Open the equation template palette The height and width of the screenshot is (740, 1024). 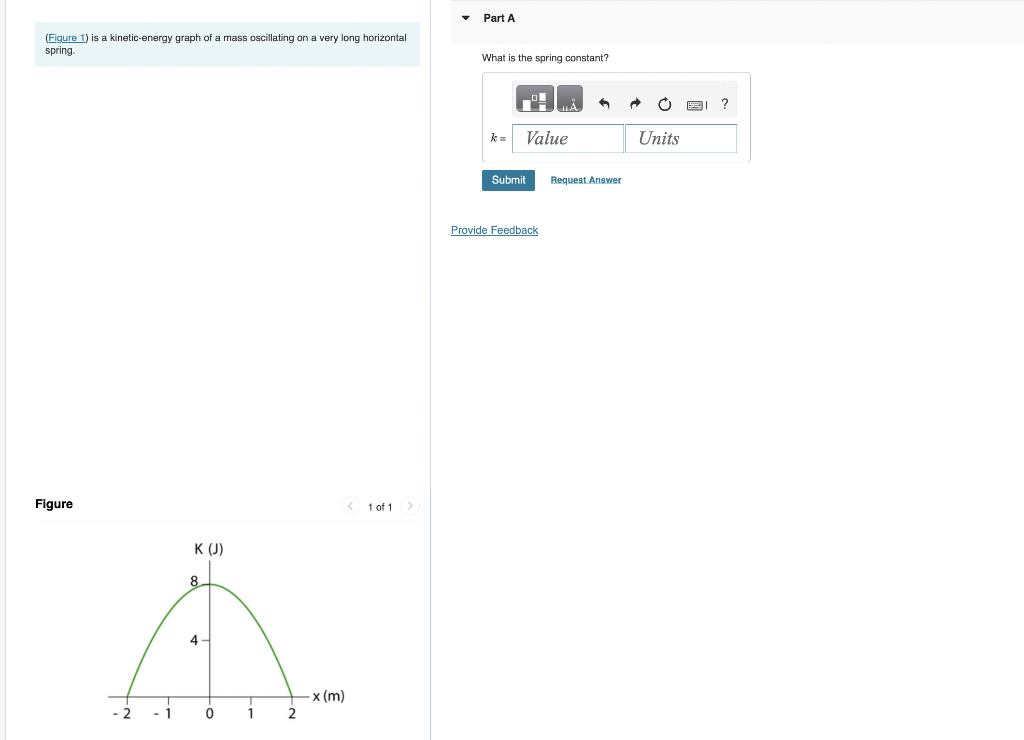pyautogui.click(x=535, y=99)
